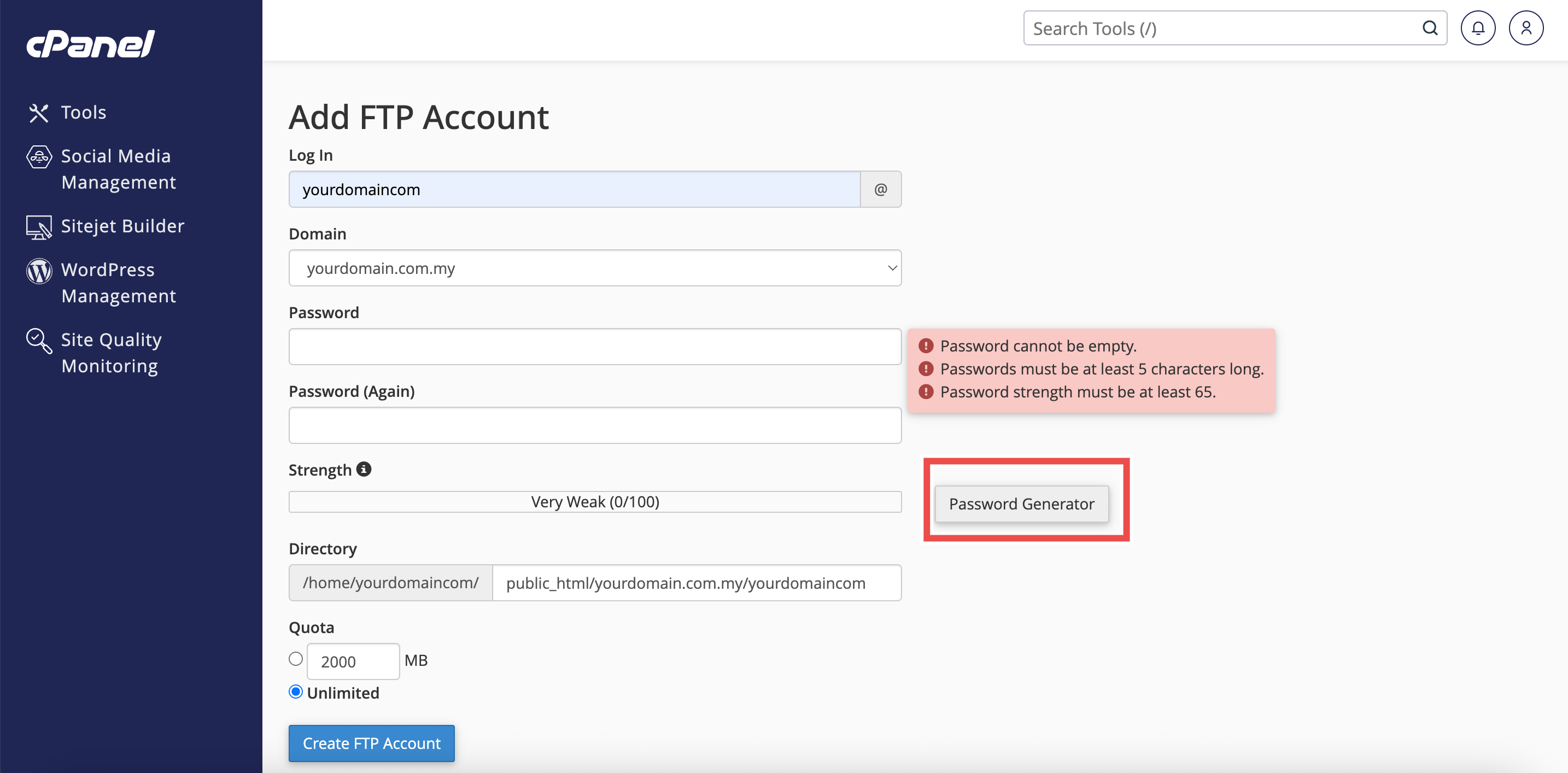1568x773 pixels.
Task: Open notifications bell icon
Action: [x=1478, y=28]
